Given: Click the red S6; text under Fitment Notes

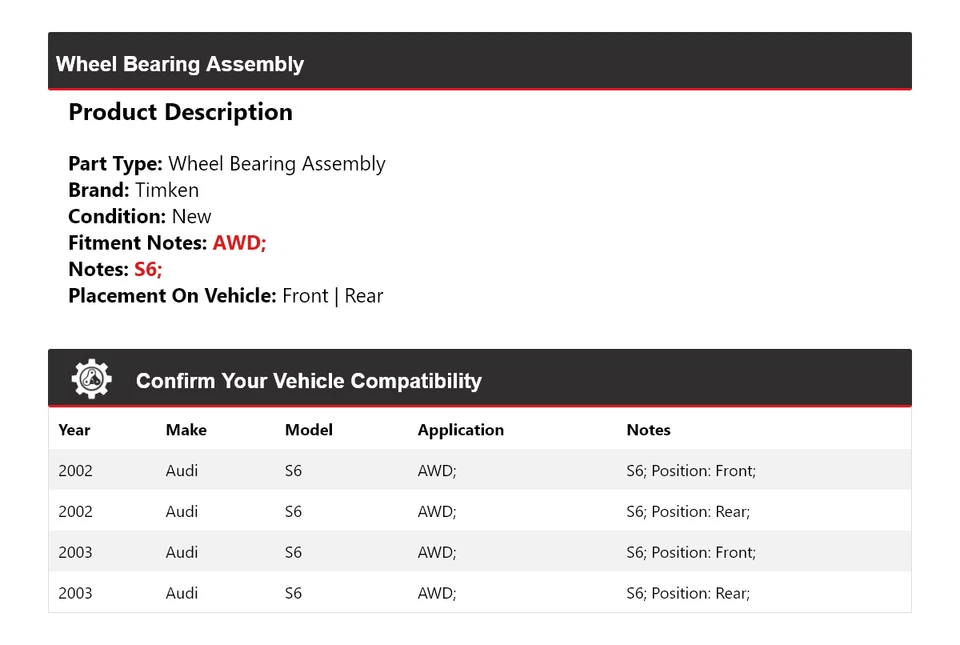Looking at the screenshot, I should tap(148, 269).
